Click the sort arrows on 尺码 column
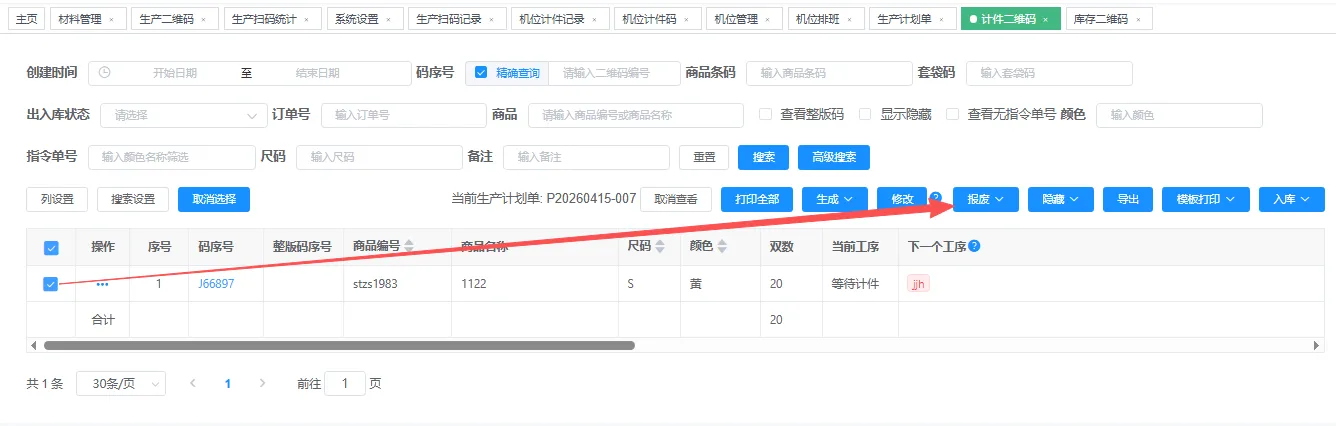The width and height of the screenshot is (1336, 426). click(x=662, y=247)
